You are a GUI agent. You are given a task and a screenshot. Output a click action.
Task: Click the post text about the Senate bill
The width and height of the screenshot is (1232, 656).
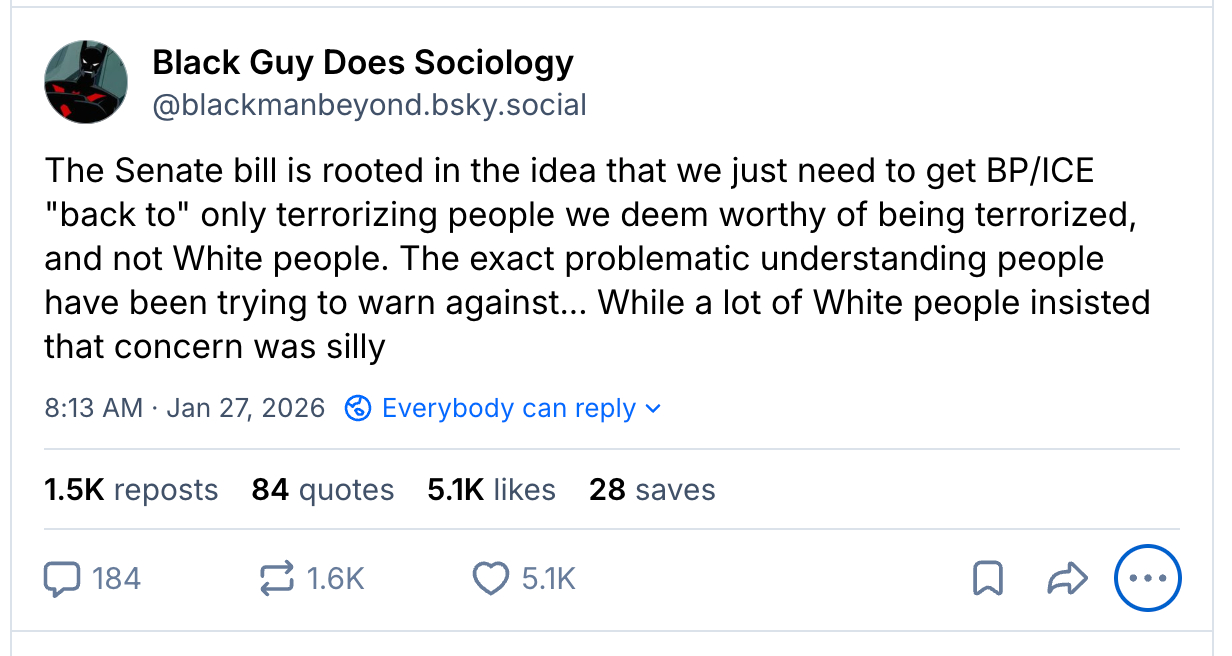click(x=596, y=259)
